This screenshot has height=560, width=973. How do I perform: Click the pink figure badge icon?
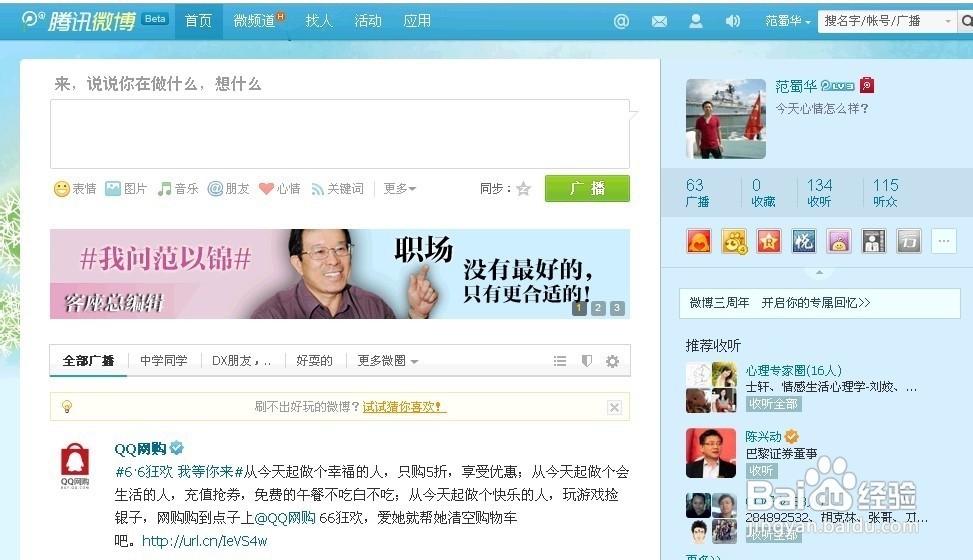pyautogui.click(x=839, y=241)
